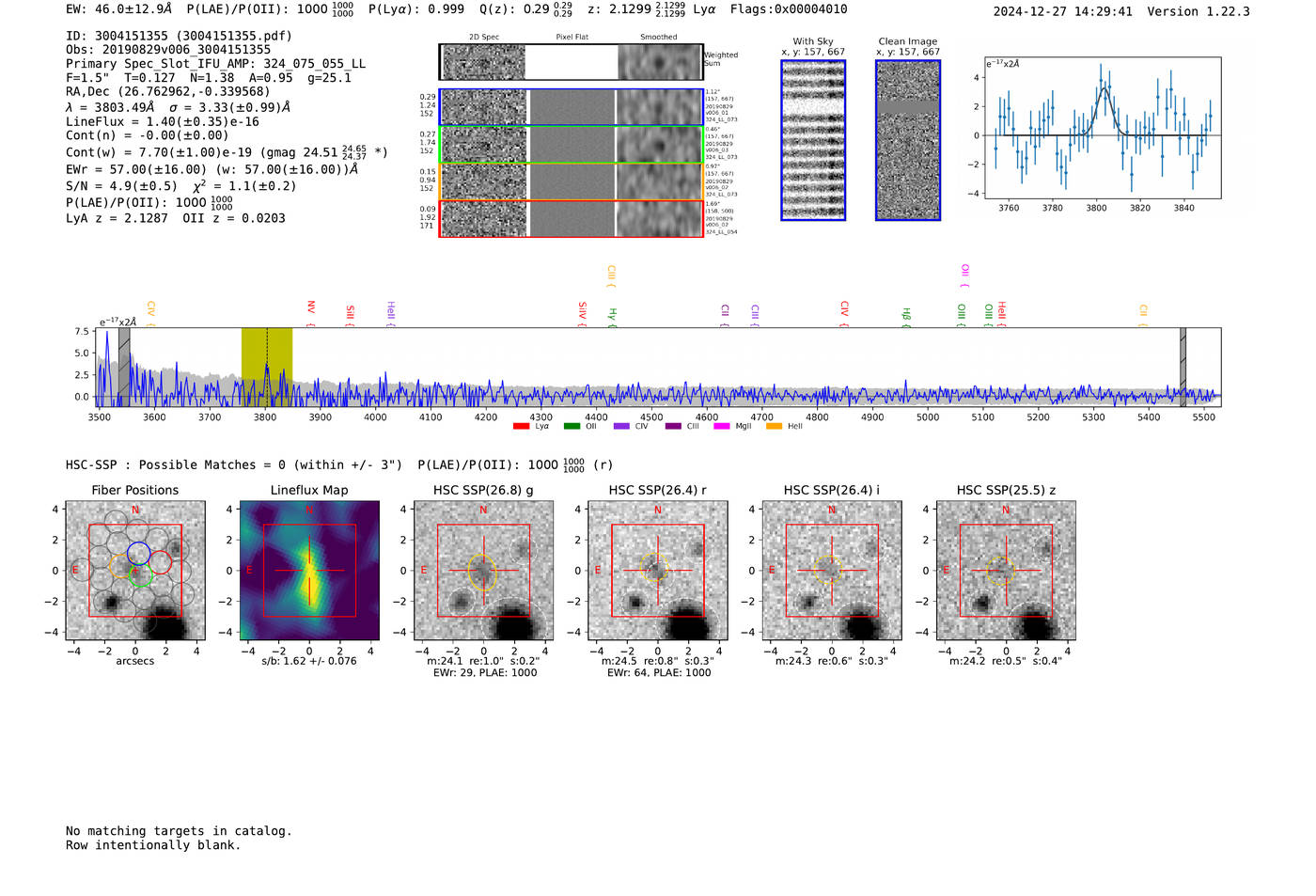Select the green-bordered fiber spectrum row
The image size is (1316, 896).
[x=571, y=145]
